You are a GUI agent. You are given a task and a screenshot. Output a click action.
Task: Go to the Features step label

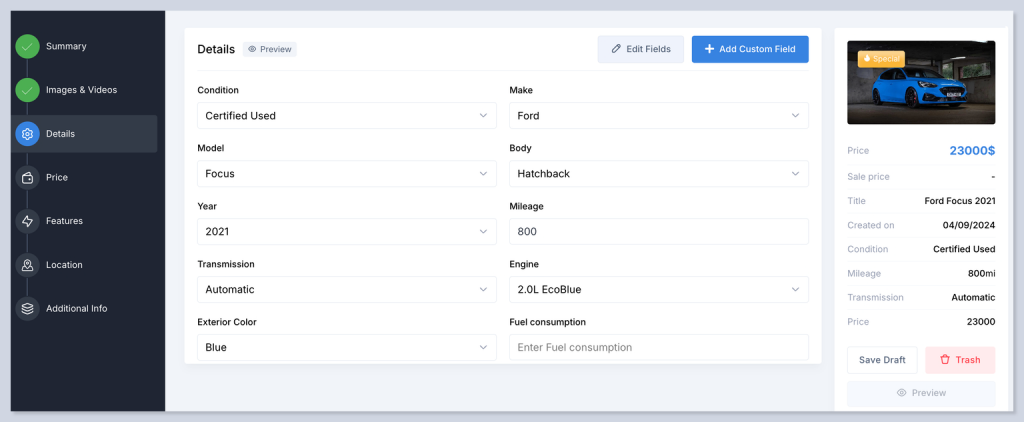(64, 221)
